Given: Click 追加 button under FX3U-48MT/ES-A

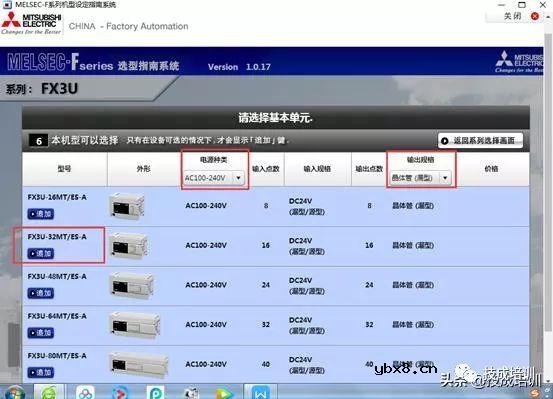Looking at the screenshot, I should click(41, 293).
